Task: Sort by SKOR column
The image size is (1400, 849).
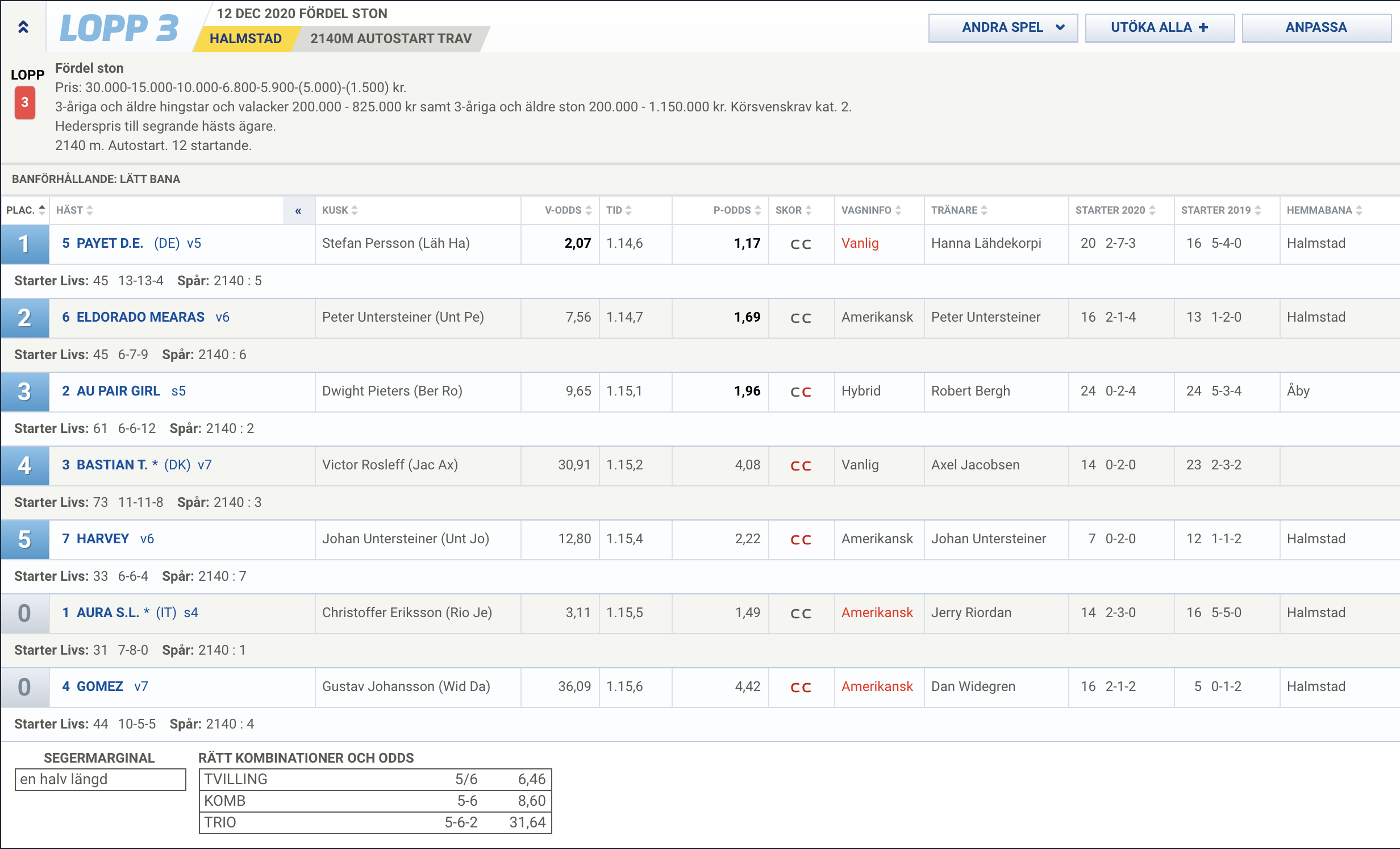Action: (794, 210)
